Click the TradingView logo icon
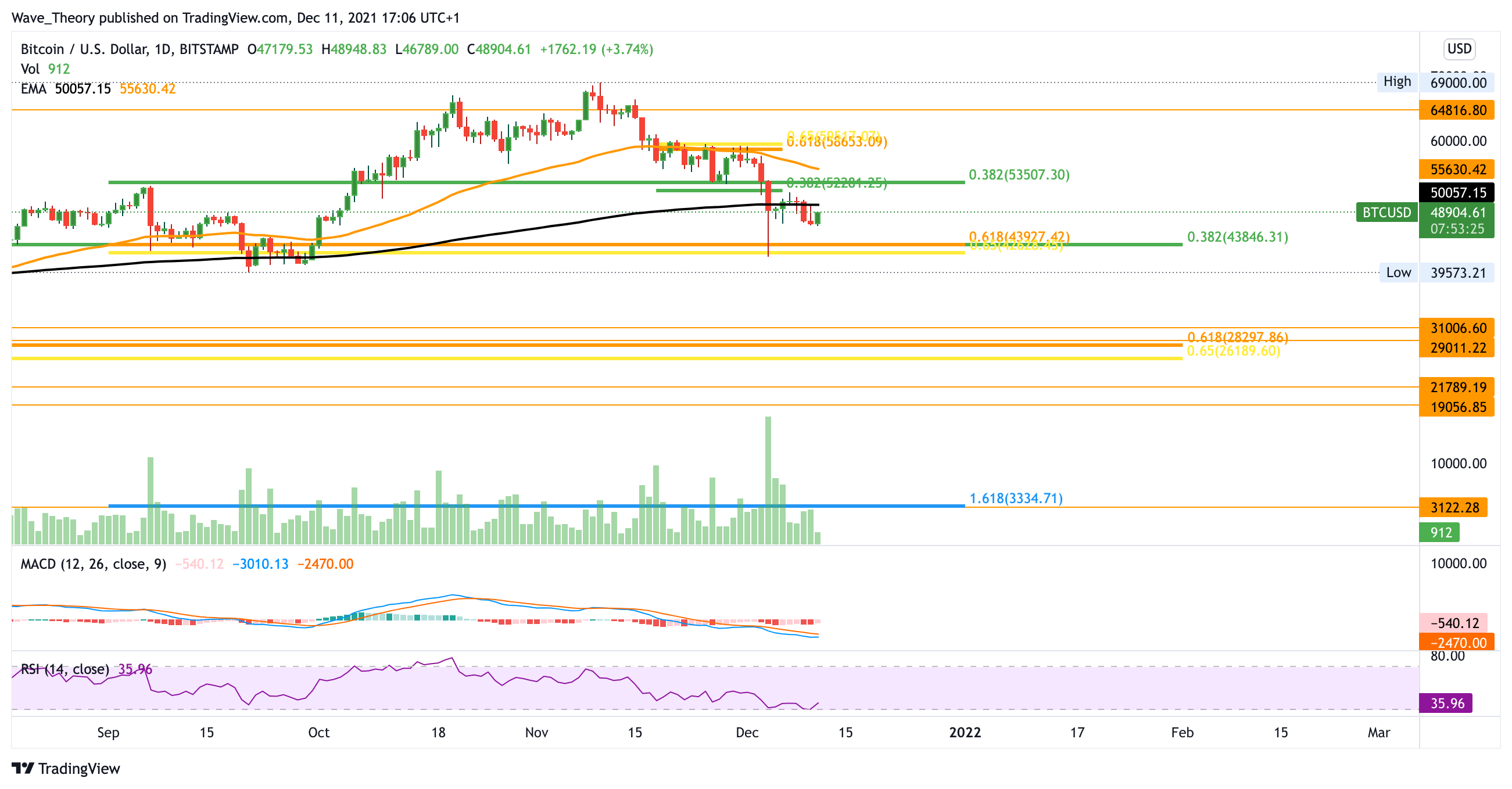The width and height of the screenshot is (1512, 789). pos(23,768)
